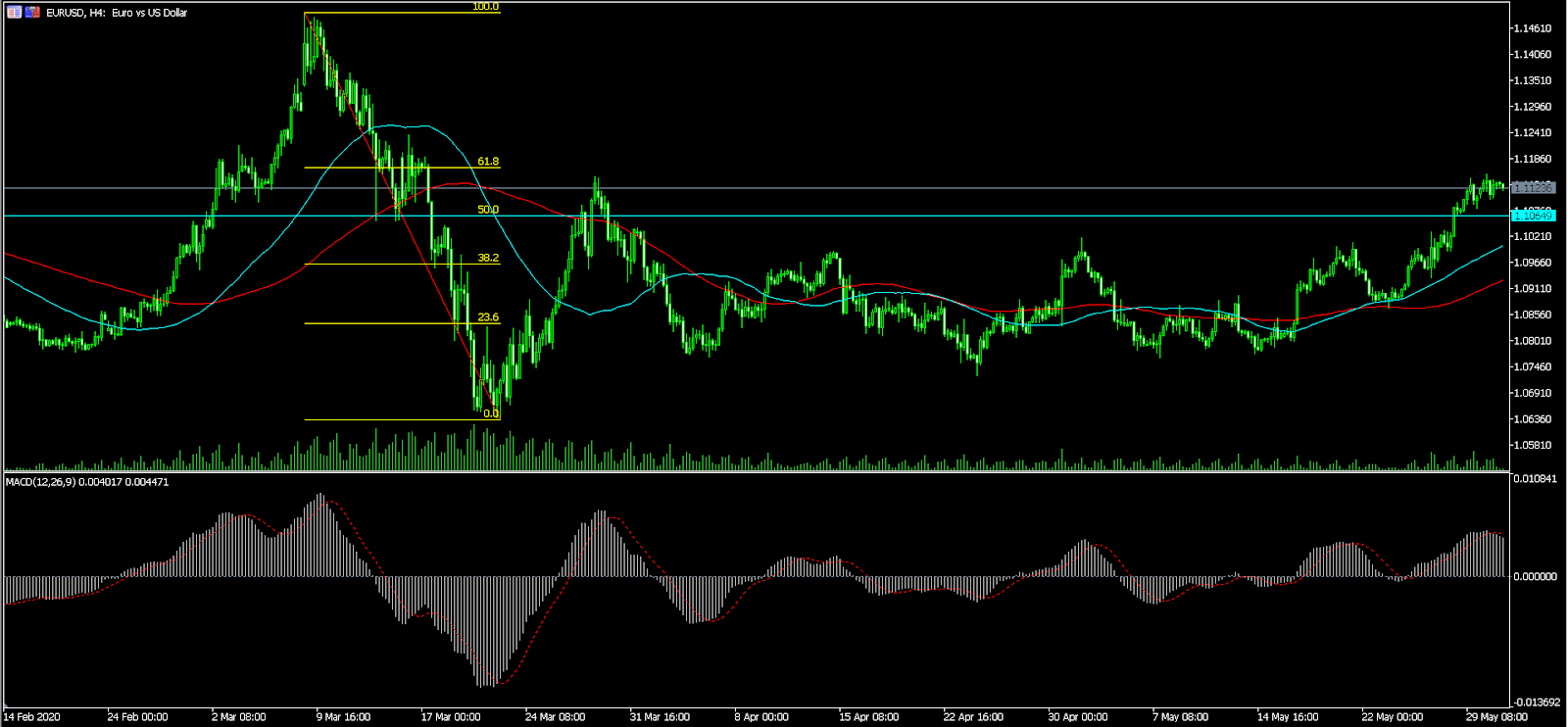Select the Fibonacci 23.6 level label
Image resolution: width=1568 pixels, height=727 pixels.
click(x=488, y=317)
